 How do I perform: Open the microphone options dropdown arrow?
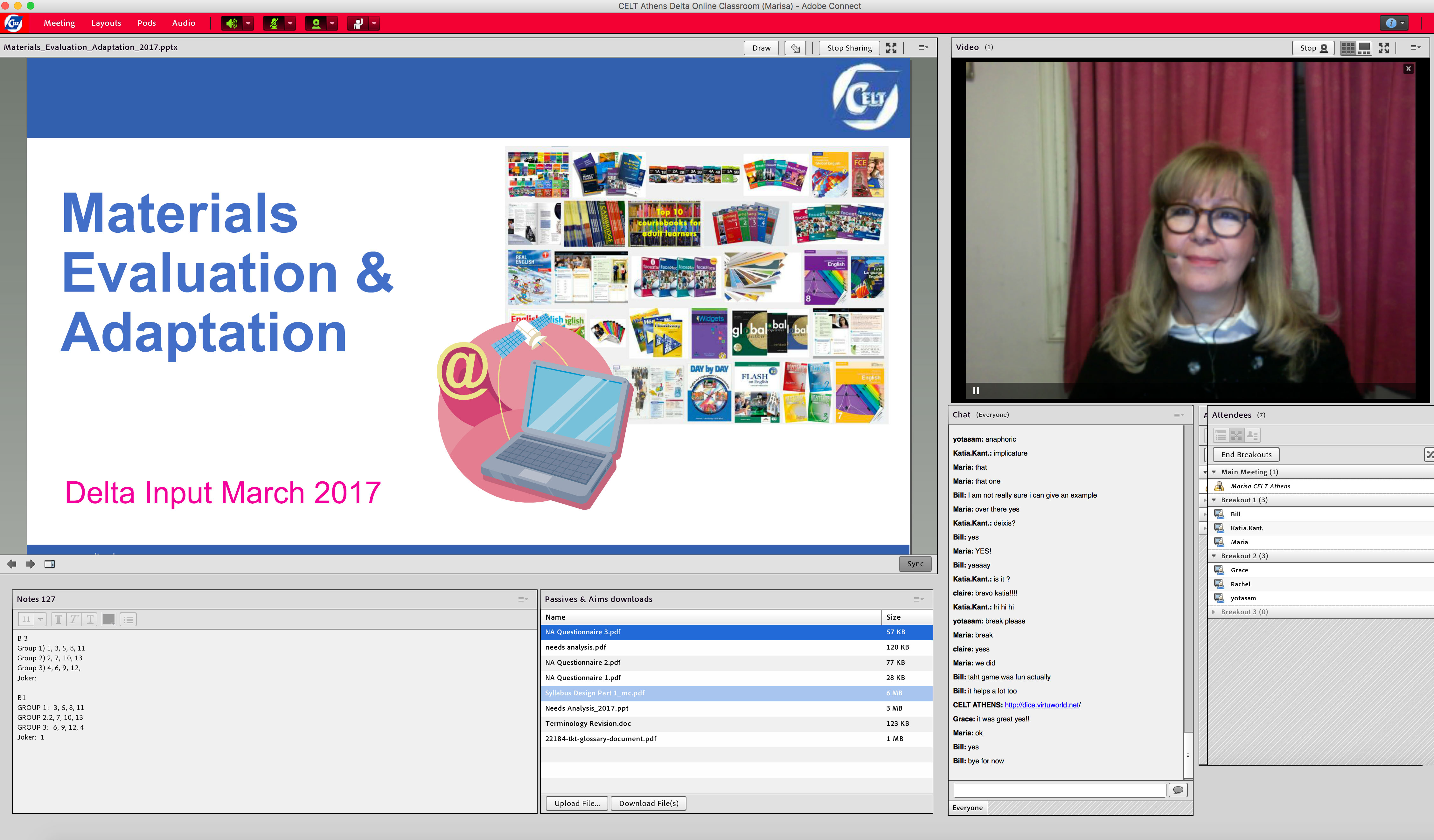pyautogui.click(x=290, y=23)
